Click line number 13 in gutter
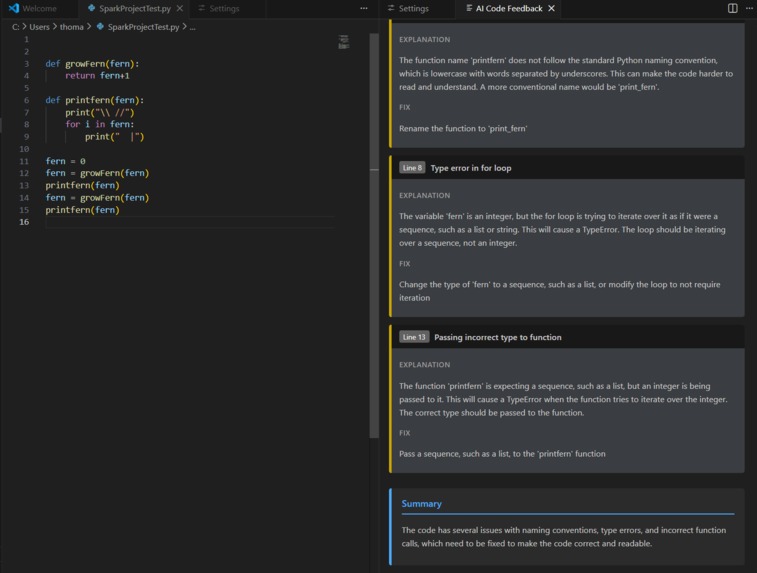 (x=24, y=185)
